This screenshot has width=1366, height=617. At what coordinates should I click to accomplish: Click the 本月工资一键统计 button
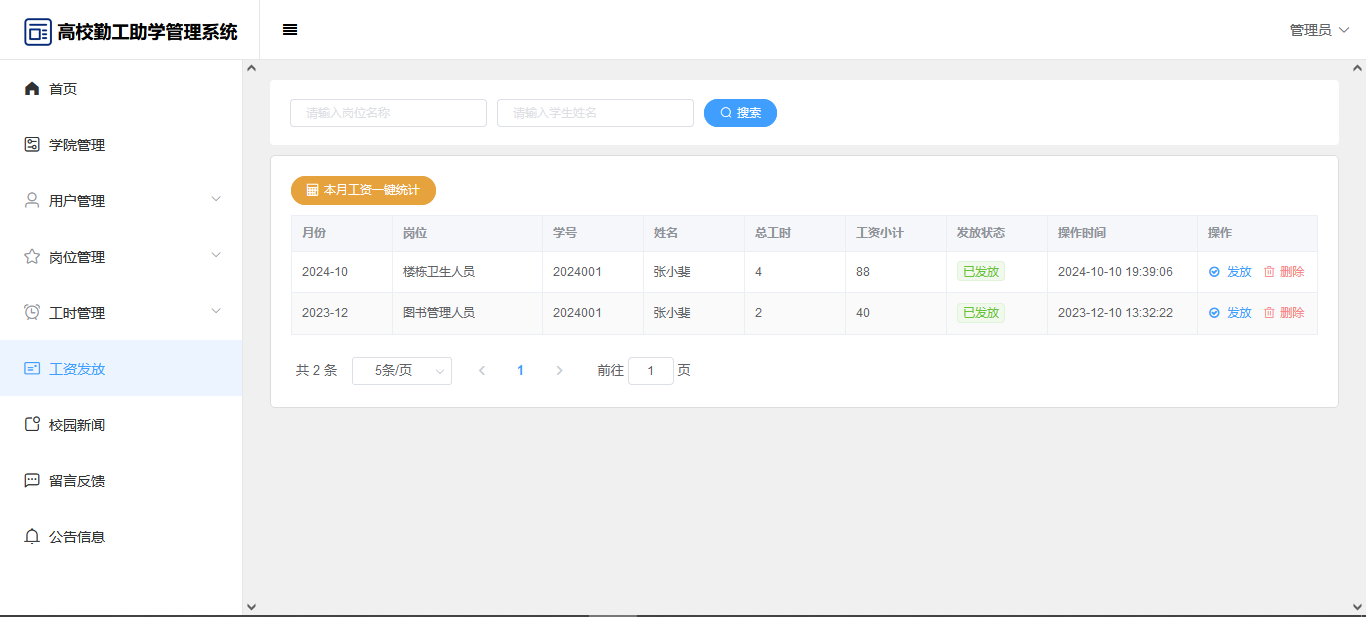click(363, 190)
